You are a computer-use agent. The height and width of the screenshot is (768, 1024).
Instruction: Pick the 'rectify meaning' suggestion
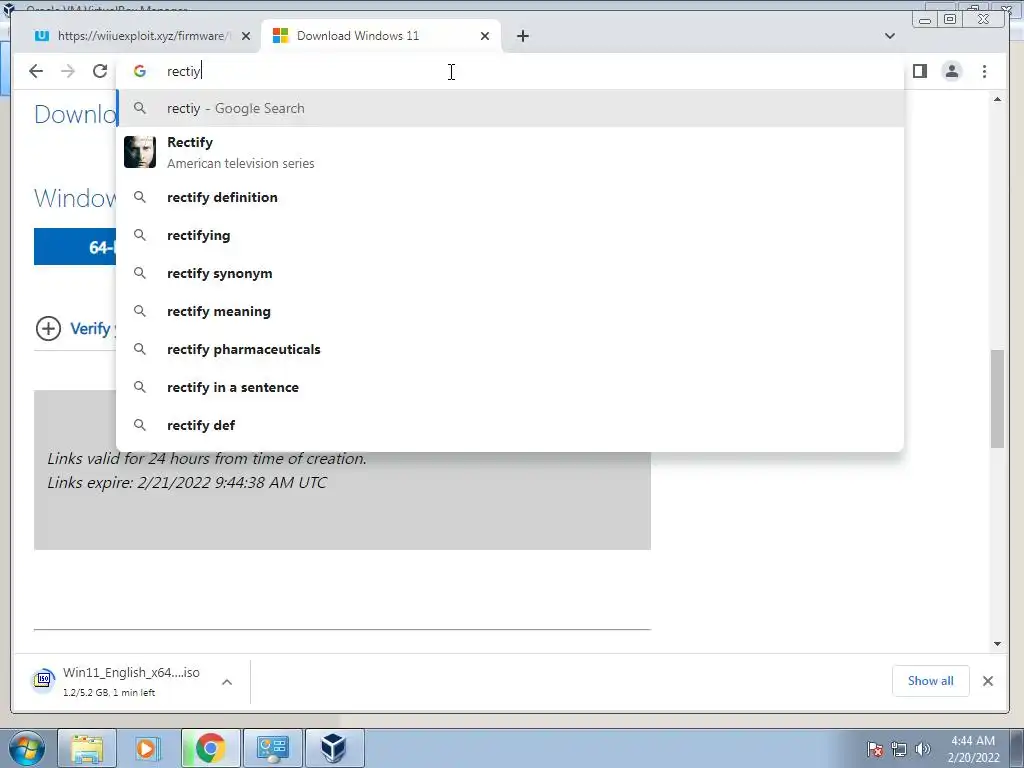pos(511,312)
